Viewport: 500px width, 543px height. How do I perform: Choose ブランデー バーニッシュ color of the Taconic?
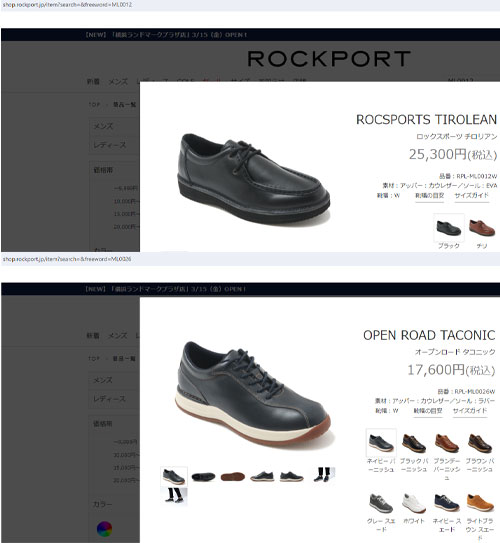click(x=447, y=443)
